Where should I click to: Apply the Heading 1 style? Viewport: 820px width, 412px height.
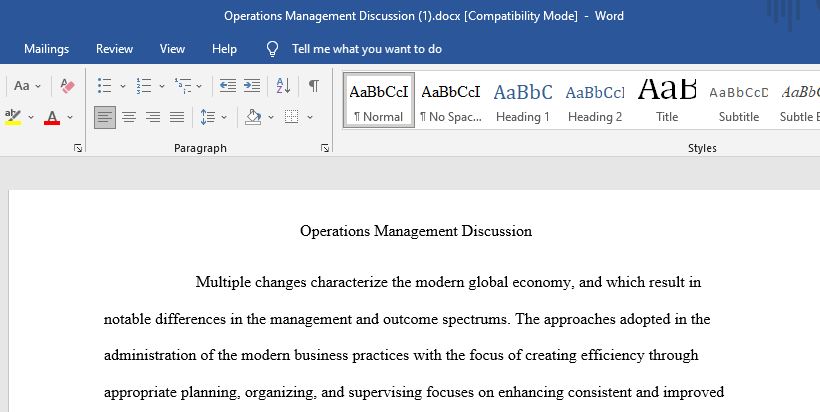[x=523, y=100]
